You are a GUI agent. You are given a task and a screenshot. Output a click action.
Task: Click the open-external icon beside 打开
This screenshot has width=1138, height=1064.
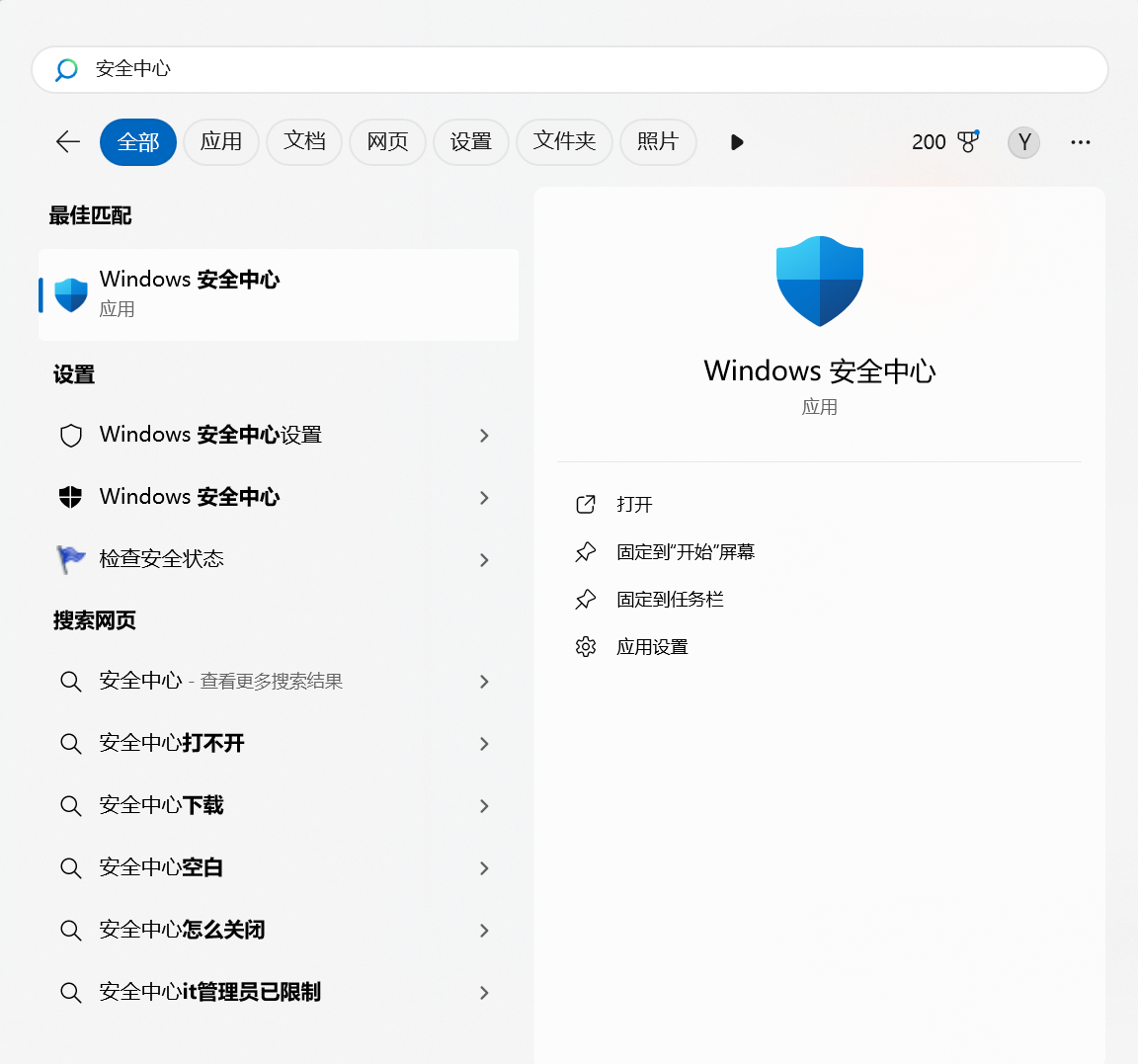586,505
